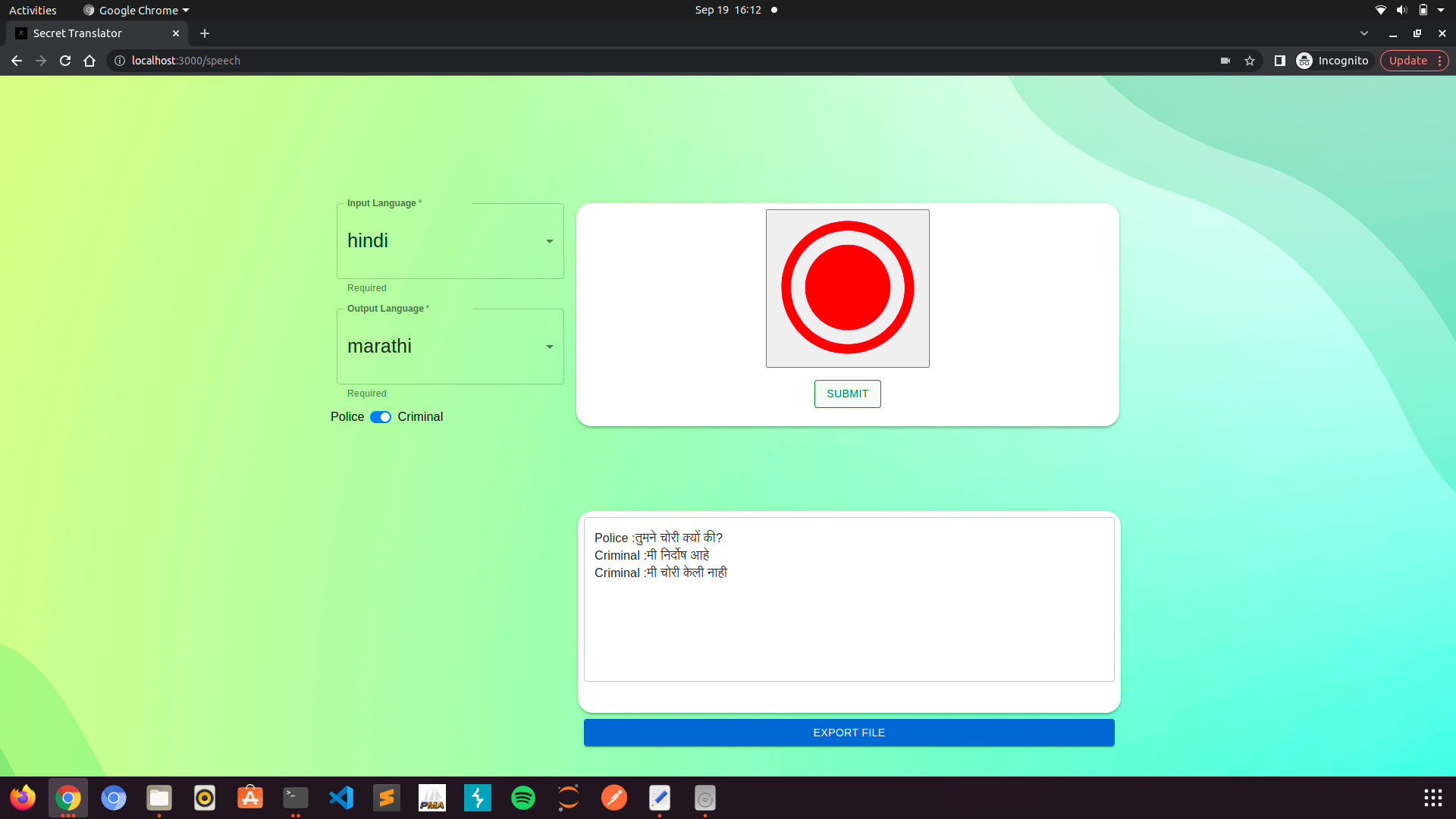The width and height of the screenshot is (1456, 819).
Task: Open Chromium from the dock
Action: 114,798
